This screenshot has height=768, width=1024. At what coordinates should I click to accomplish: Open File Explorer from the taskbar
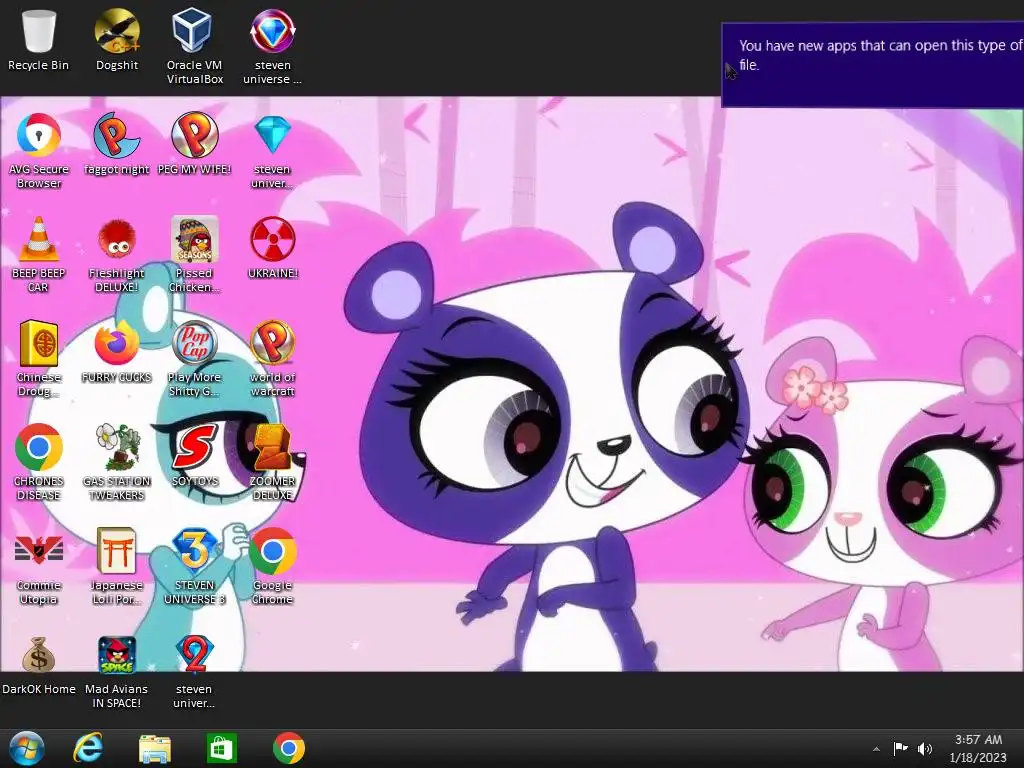point(155,748)
